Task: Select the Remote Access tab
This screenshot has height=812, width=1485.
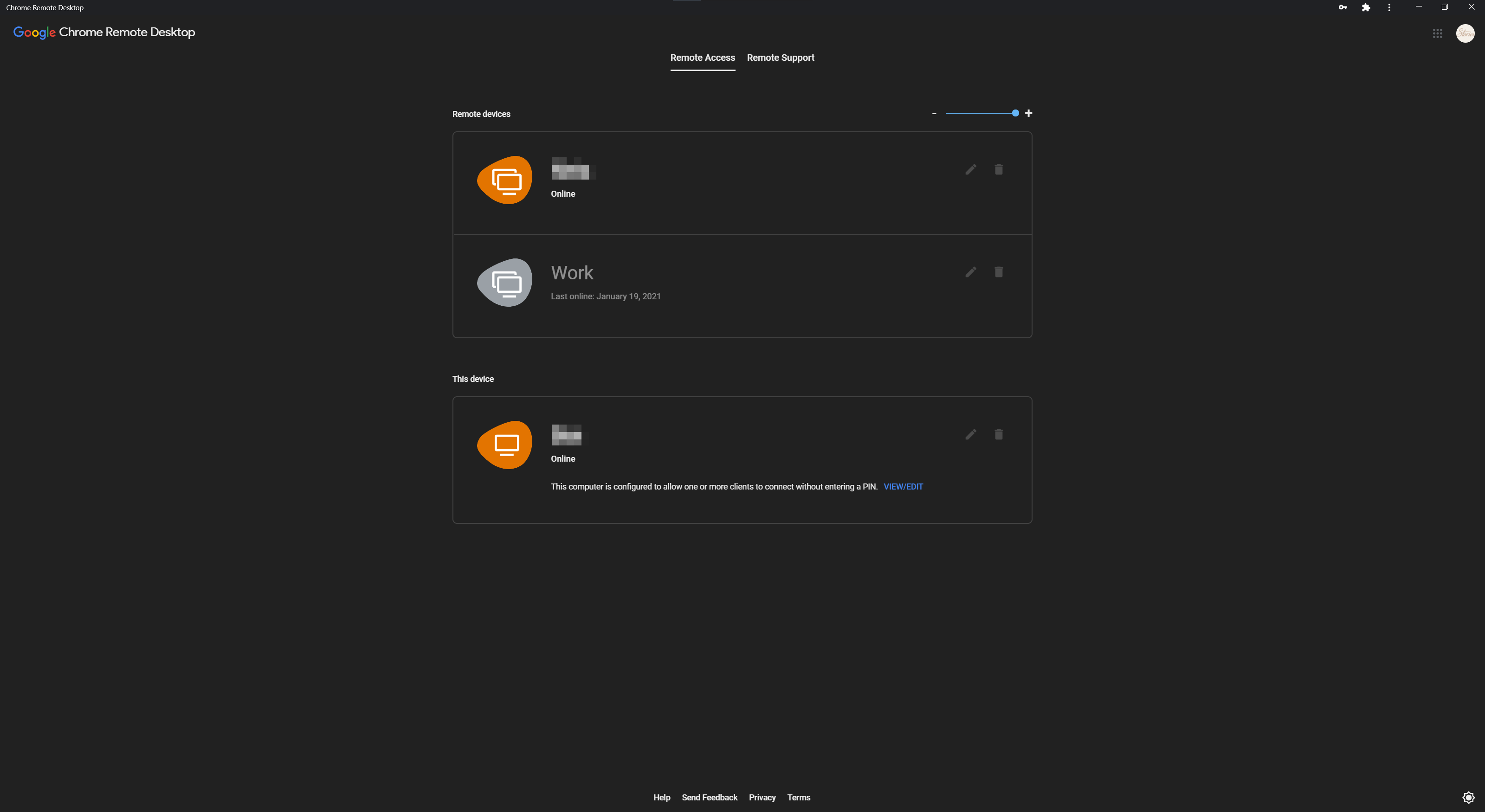Action: point(702,58)
